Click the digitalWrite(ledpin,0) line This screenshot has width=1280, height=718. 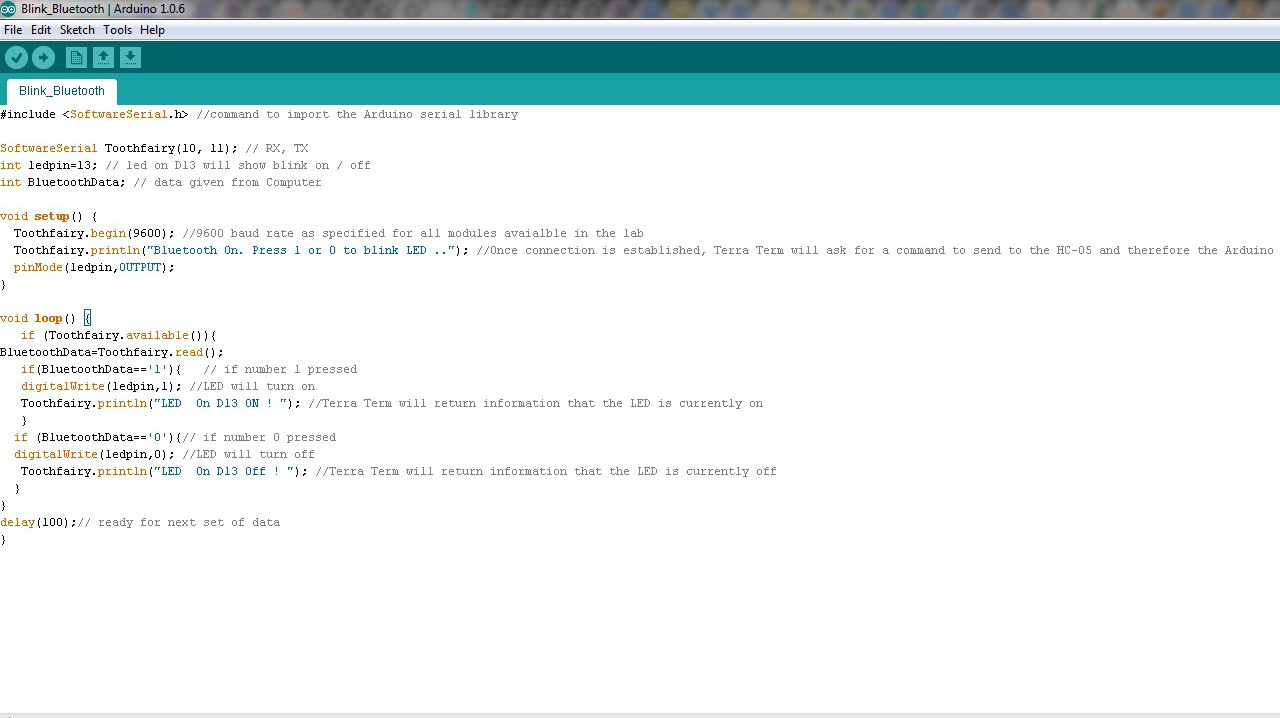pos(164,454)
